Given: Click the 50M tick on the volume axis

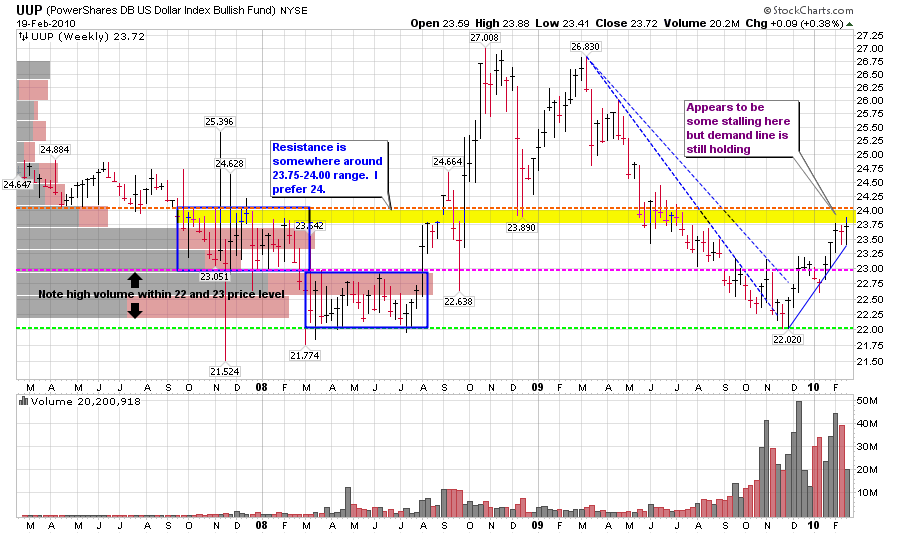Looking at the screenshot, I should (867, 401).
